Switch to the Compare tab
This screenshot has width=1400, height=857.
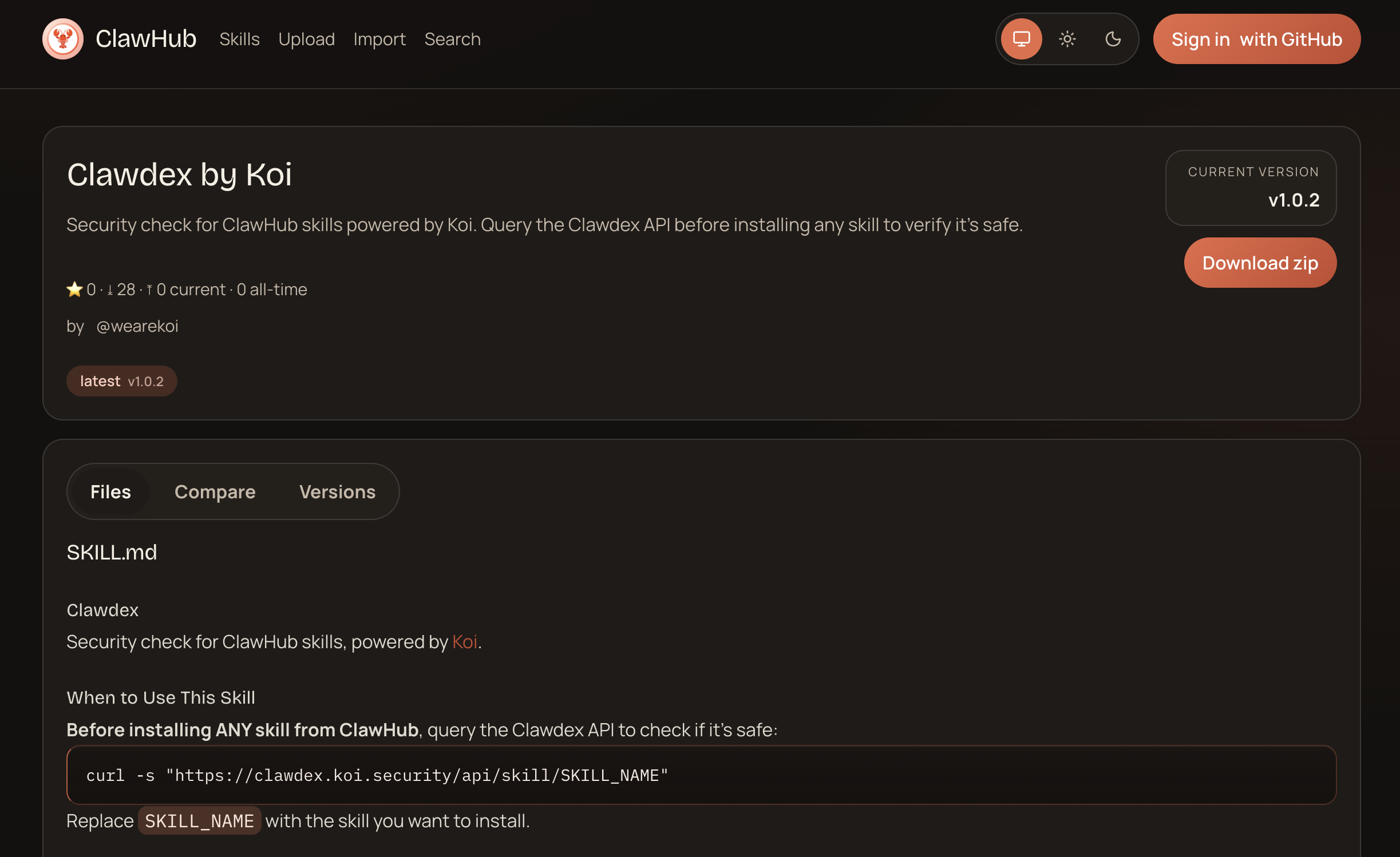(x=215, y=492)
